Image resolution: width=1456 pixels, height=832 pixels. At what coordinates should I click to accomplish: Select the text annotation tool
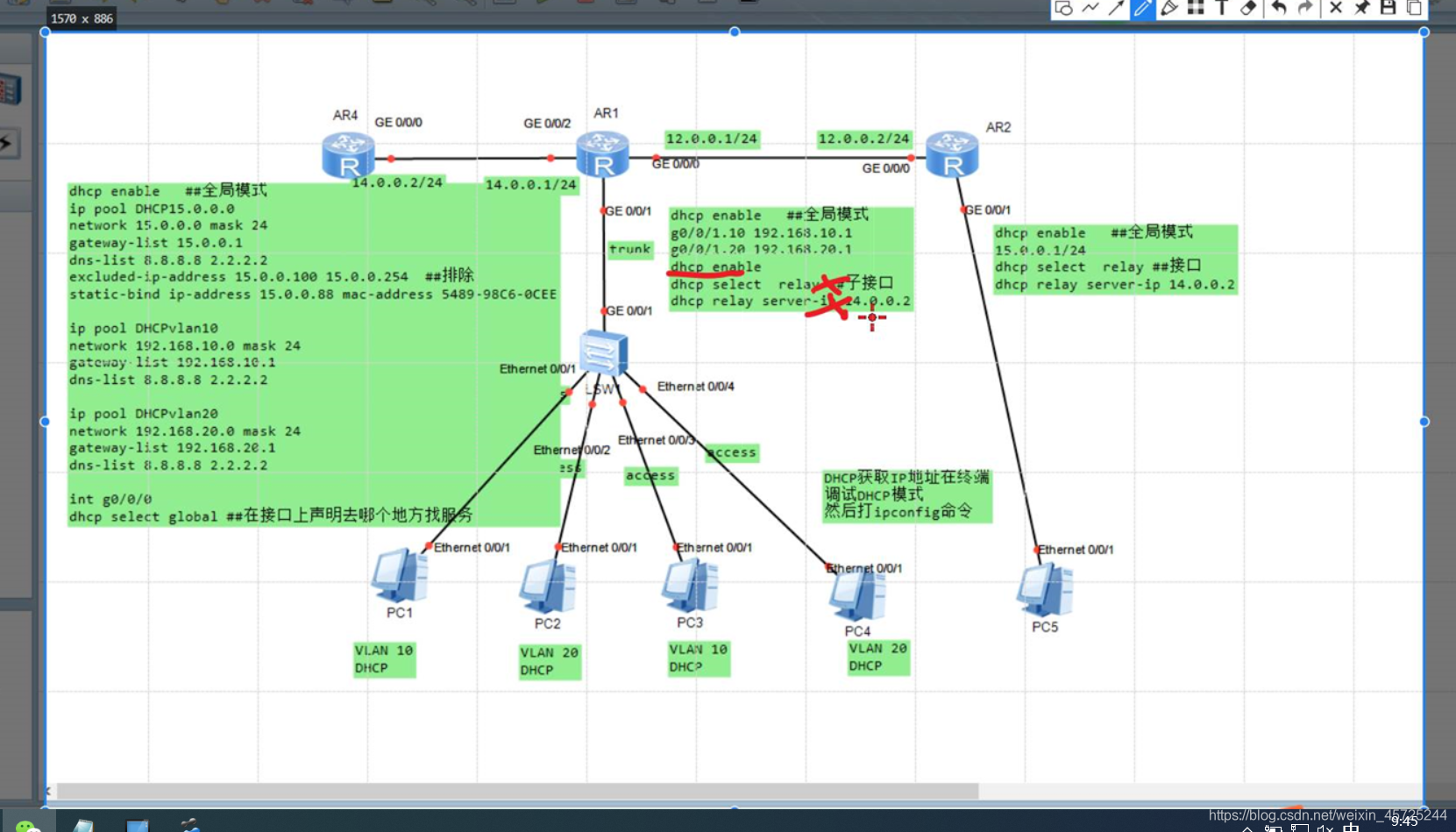coord(1222,8)
